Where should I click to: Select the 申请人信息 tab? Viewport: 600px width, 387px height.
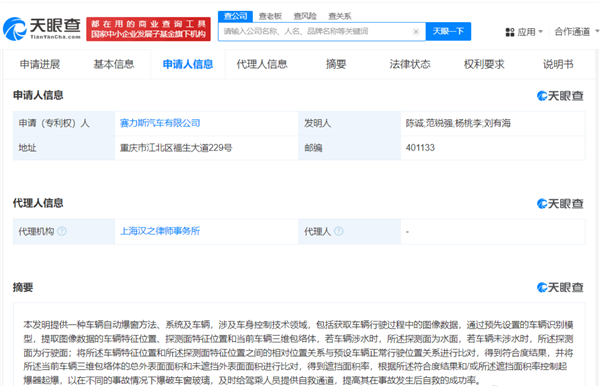188,64
